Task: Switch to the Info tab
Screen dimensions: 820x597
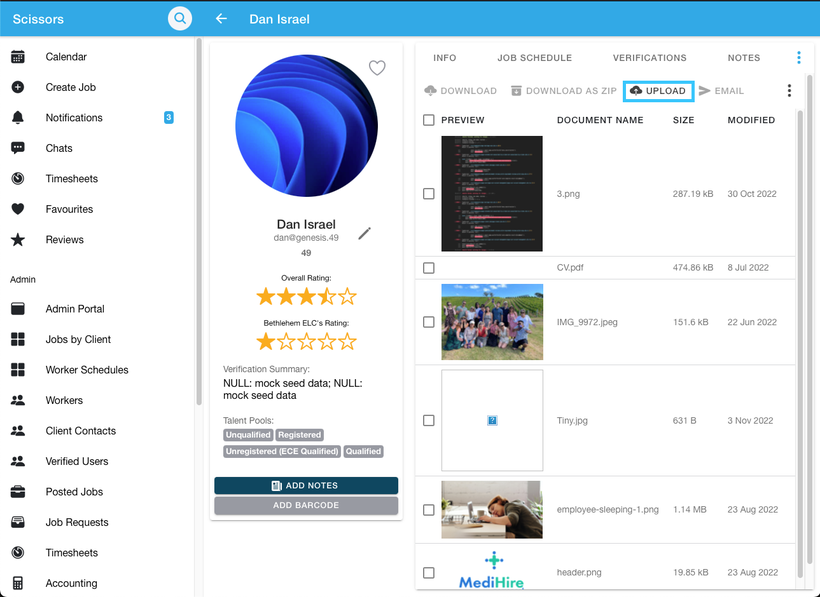Action: (x=445, y=58)
